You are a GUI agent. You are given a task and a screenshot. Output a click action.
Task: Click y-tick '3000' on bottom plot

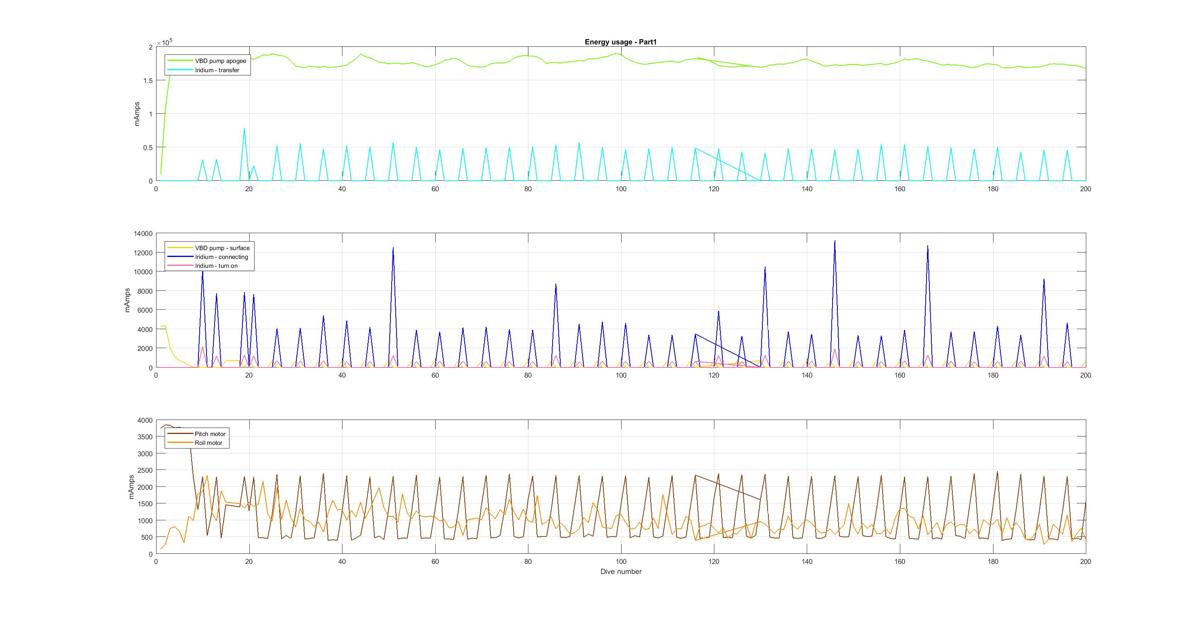coord(143,454)
